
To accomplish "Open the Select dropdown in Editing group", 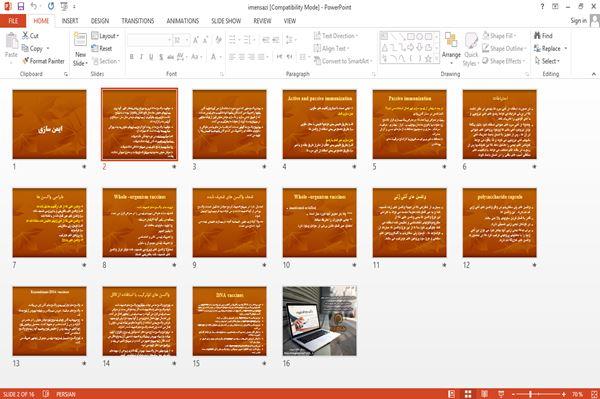I will coord(548,61).
